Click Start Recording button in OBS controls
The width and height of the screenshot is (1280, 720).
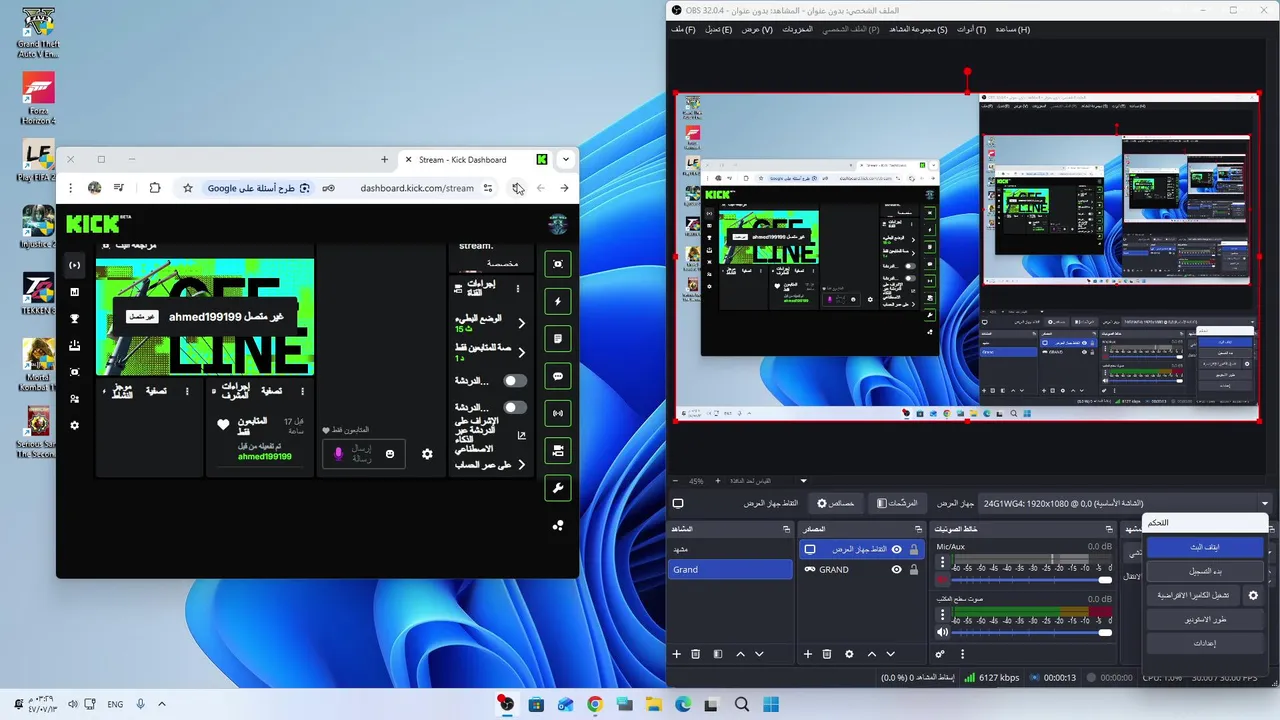pos(1205,571)
